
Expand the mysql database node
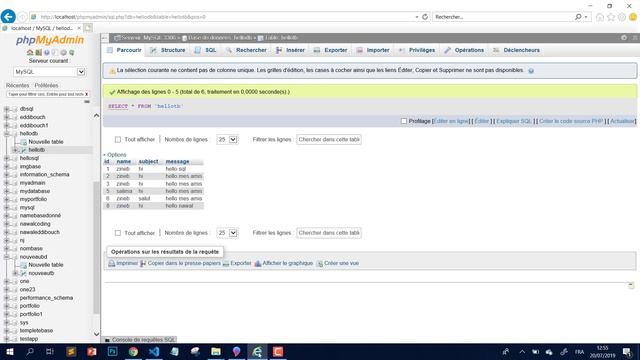[6, 208]
